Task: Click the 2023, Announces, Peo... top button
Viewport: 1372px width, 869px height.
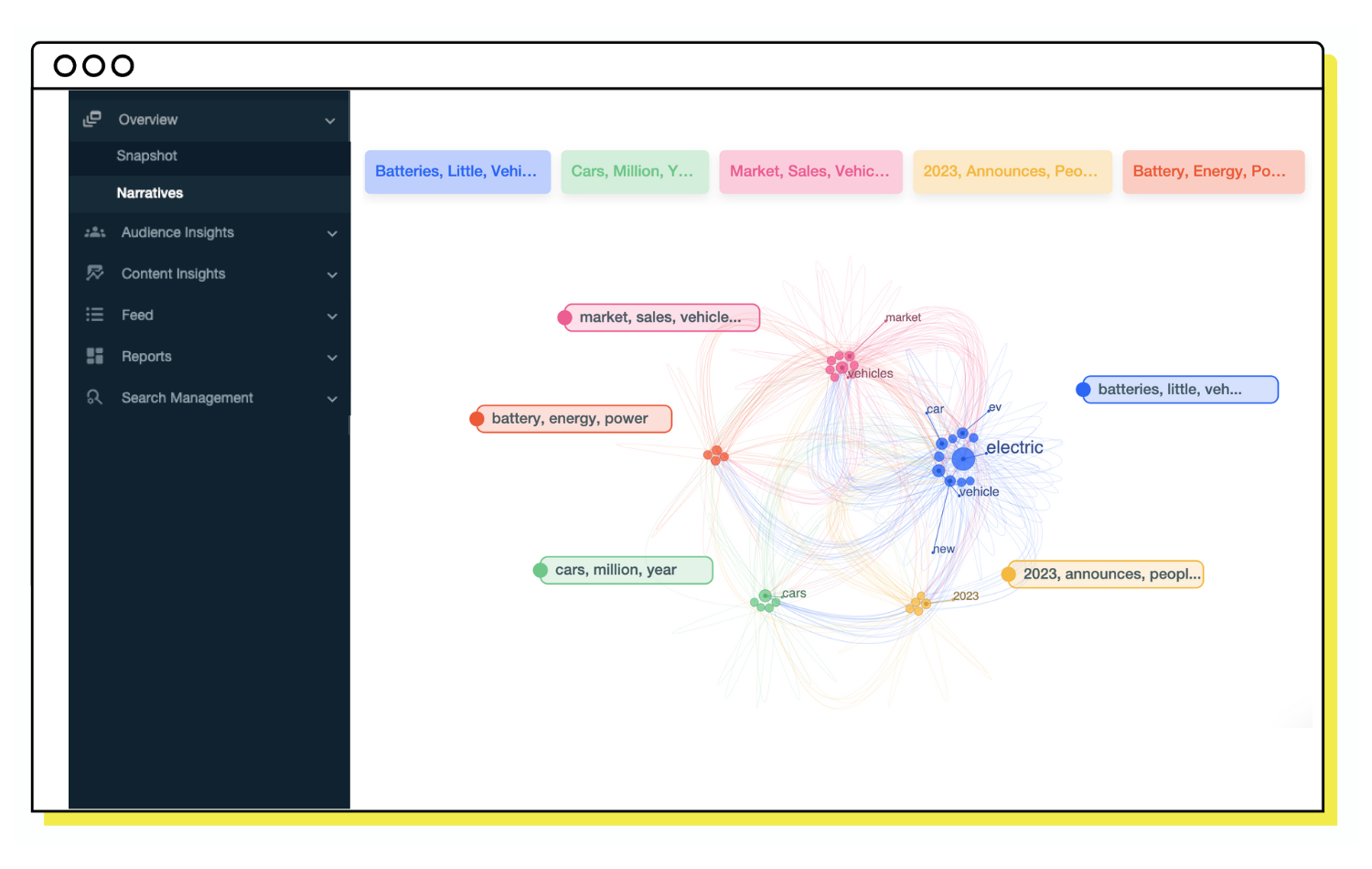Action: coord(1012,172)
